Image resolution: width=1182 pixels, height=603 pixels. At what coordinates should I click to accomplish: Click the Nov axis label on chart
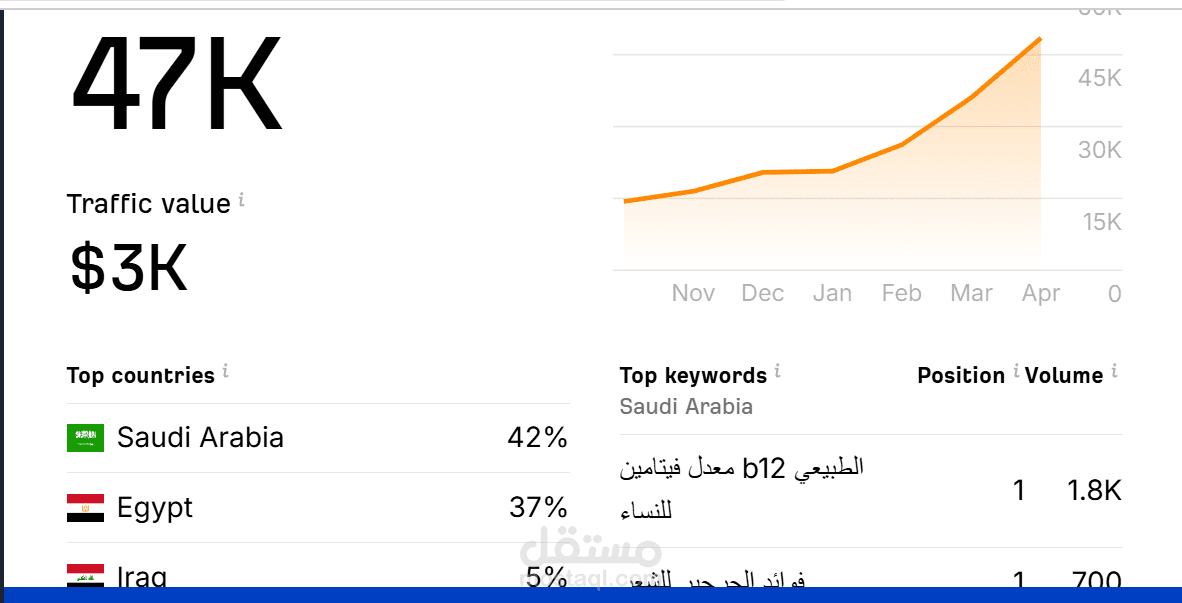click(x=693, y=293)
